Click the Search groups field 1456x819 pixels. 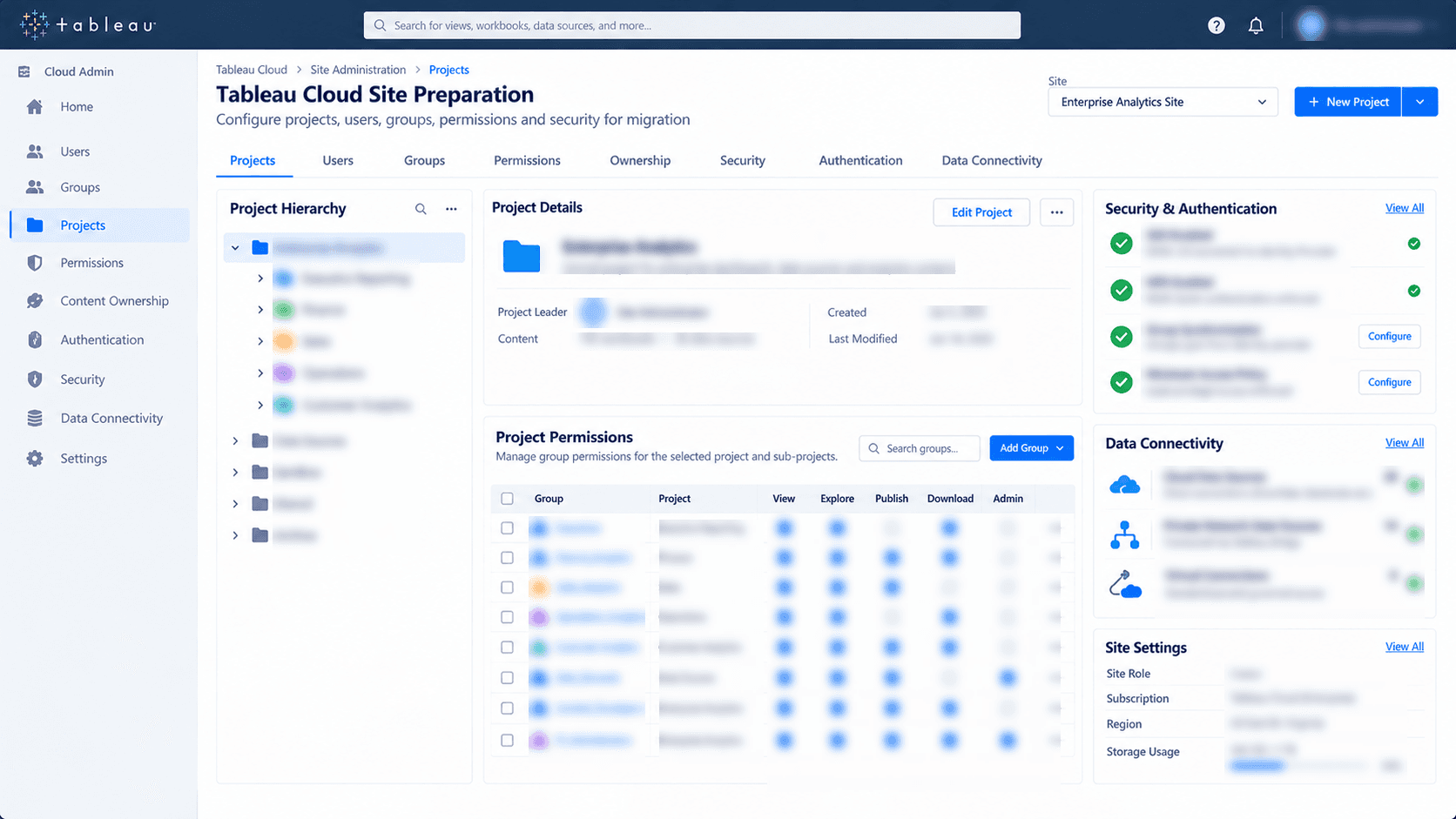(920, 448)
